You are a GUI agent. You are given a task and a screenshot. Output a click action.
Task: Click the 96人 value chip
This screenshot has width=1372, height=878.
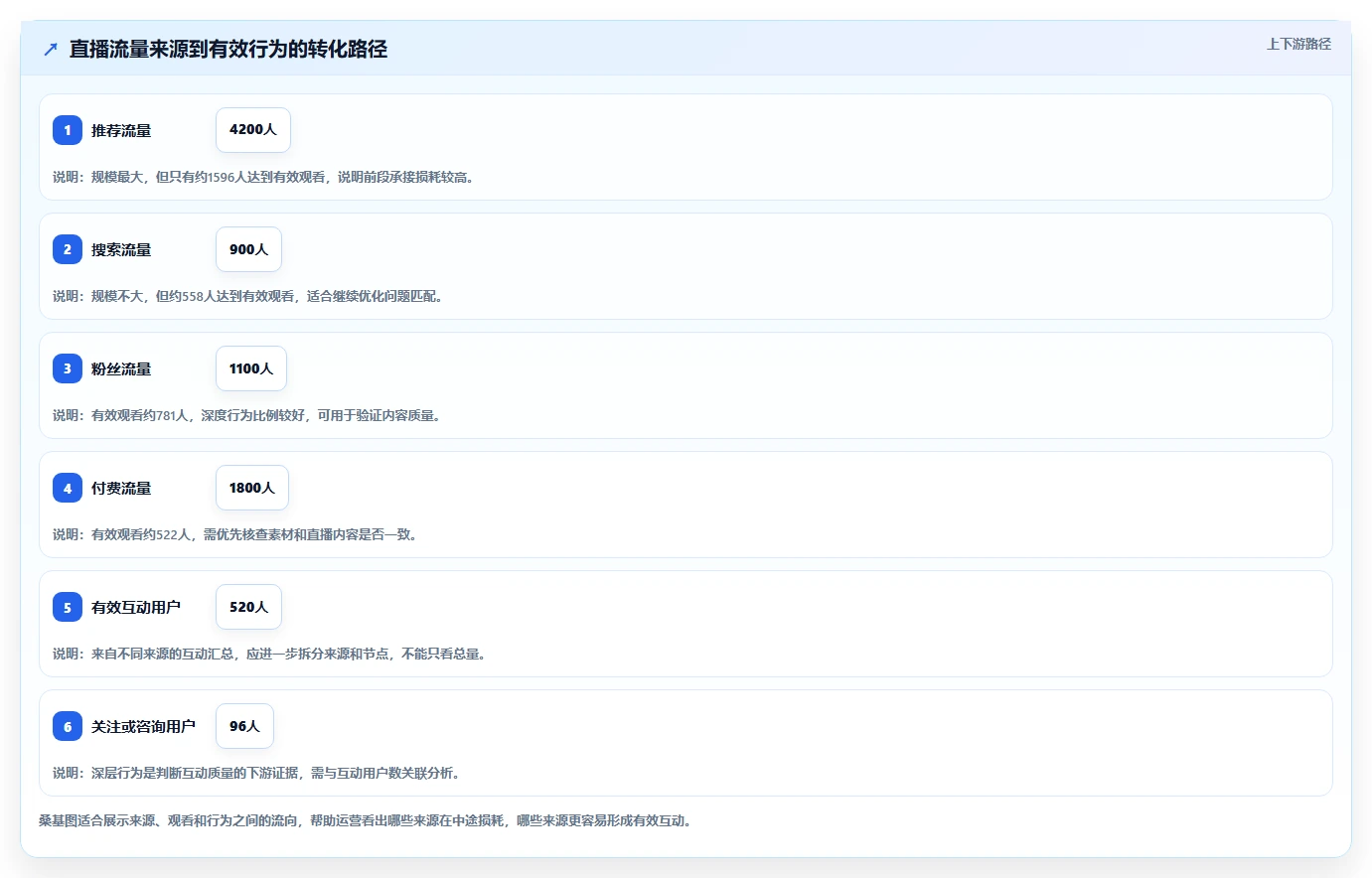pyautogui.click(x=244, y=726)
